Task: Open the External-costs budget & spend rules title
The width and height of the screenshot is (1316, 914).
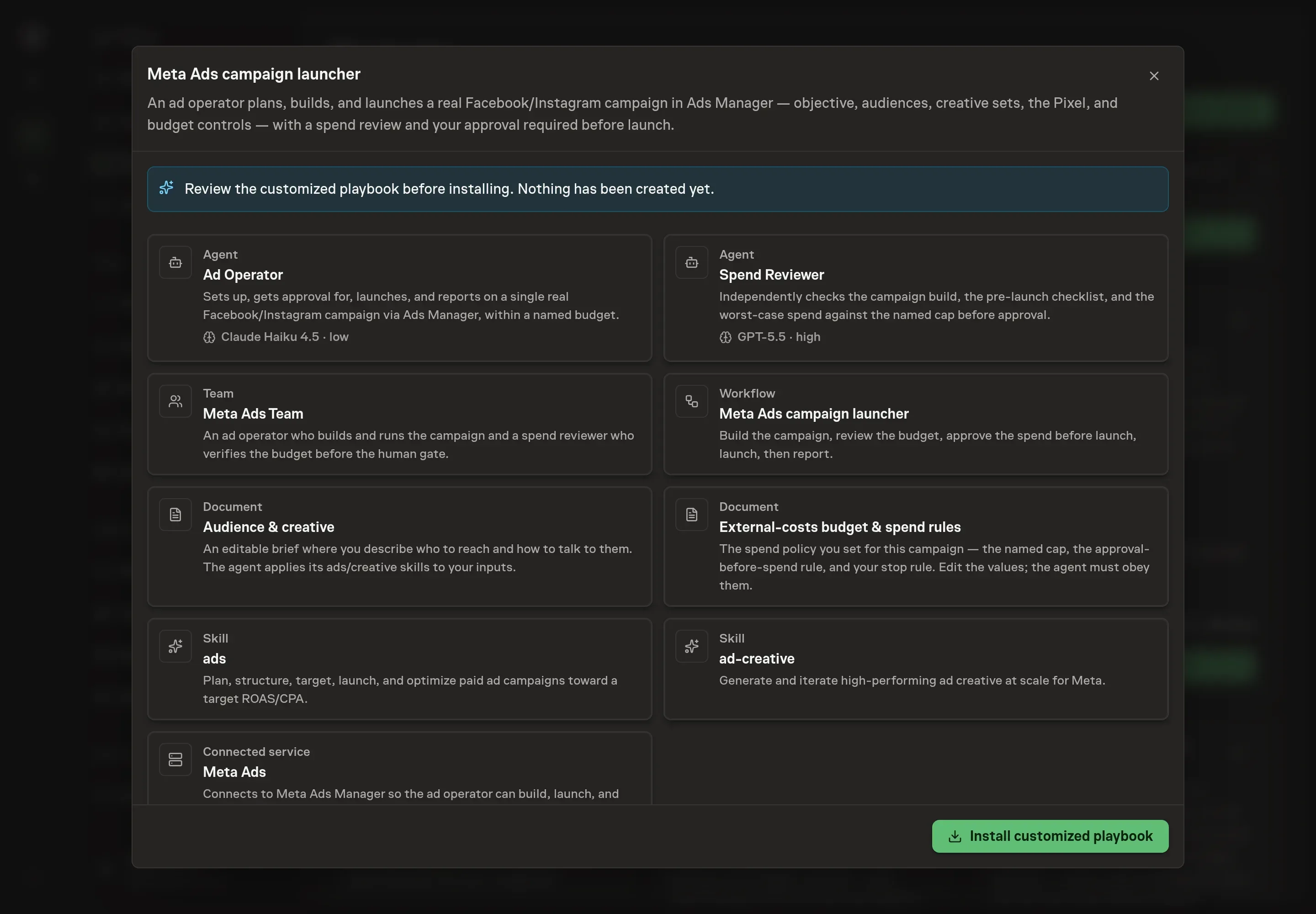Action: (839, 527)
